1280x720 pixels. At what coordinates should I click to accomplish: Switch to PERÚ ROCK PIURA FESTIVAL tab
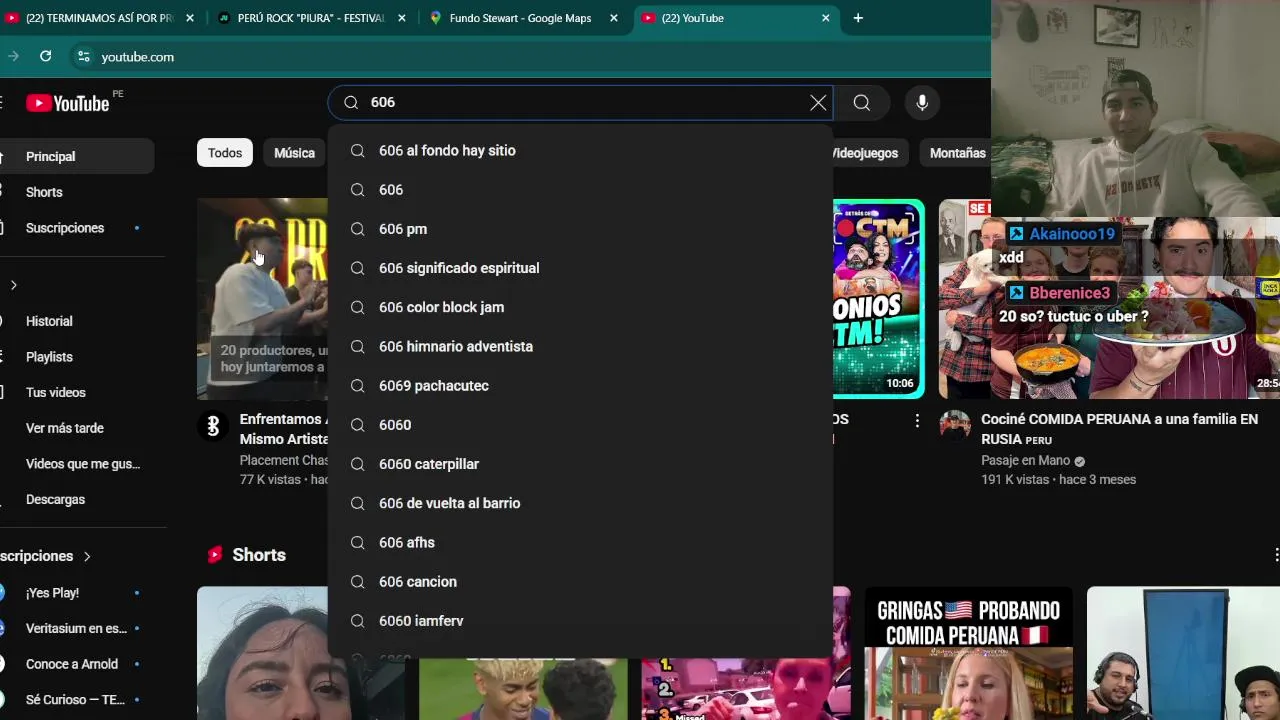pos(311,18)
